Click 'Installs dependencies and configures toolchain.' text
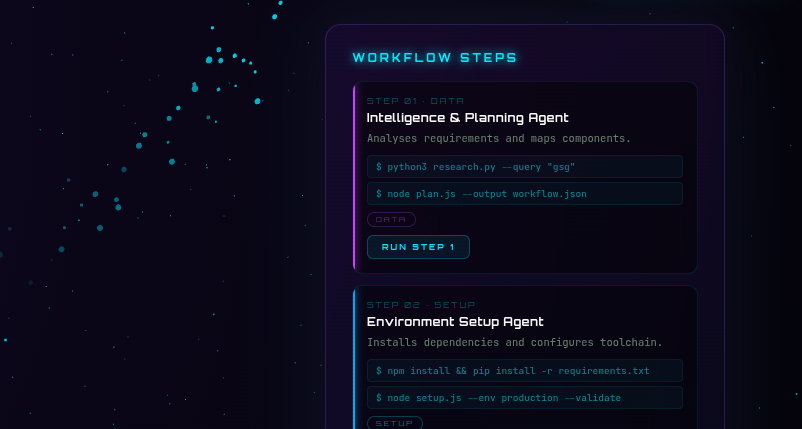 (515, 343)
